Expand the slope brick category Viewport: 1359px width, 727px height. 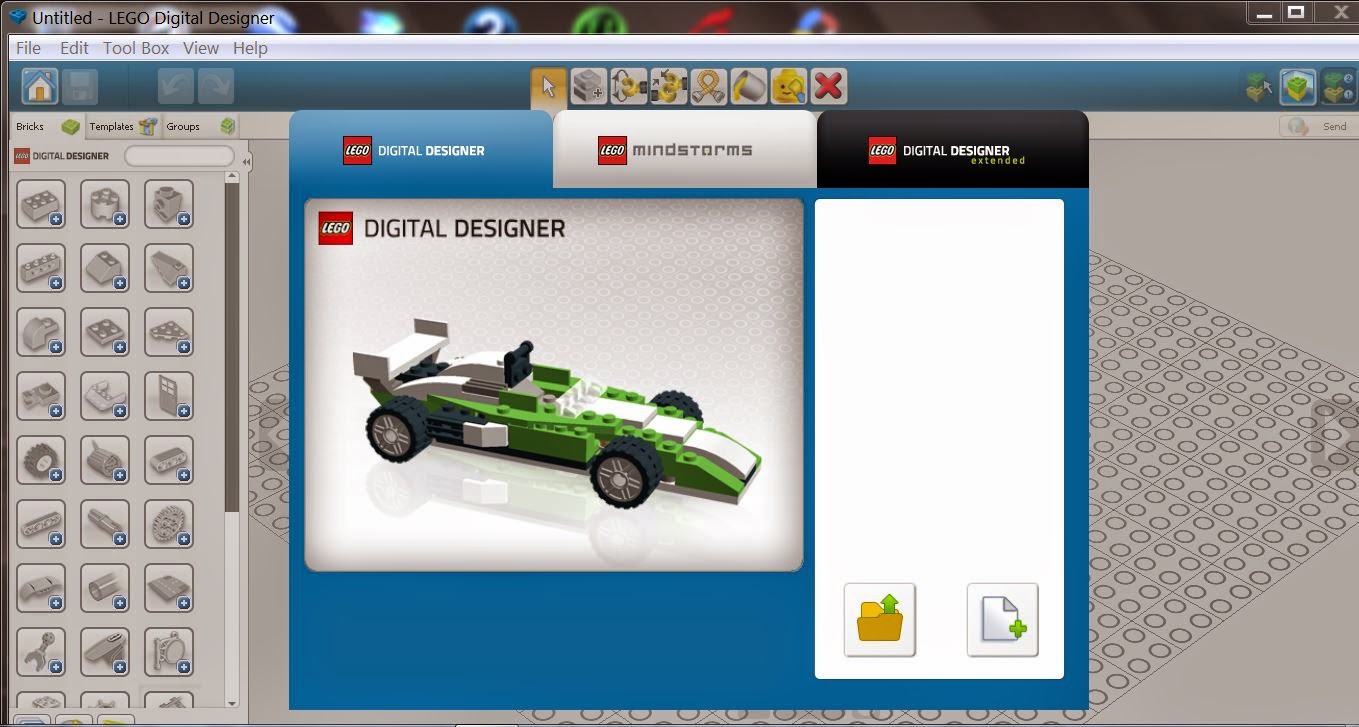point(105,268)
